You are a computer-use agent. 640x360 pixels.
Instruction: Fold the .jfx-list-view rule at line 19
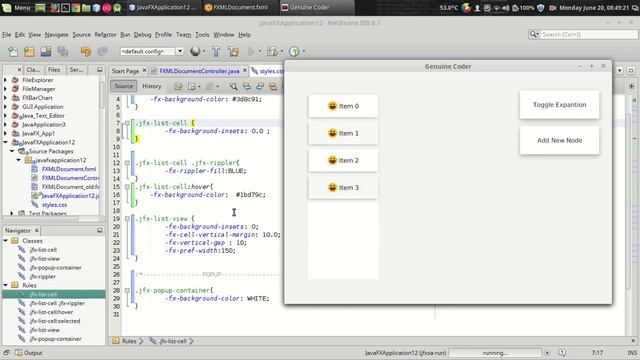(127, 219)
